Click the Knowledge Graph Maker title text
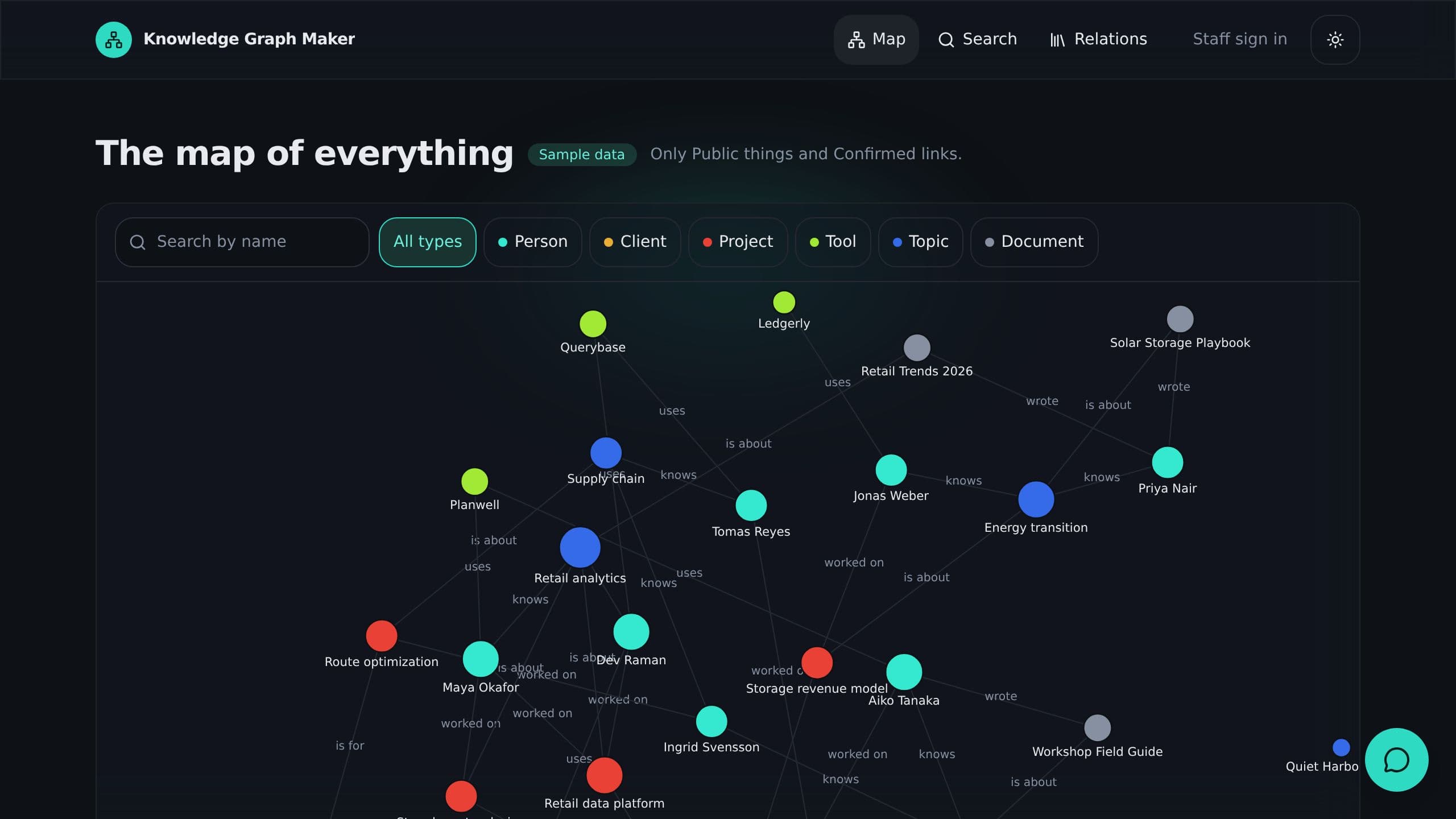The width and height of the screenshot is (1456, 819). [249, 39]
